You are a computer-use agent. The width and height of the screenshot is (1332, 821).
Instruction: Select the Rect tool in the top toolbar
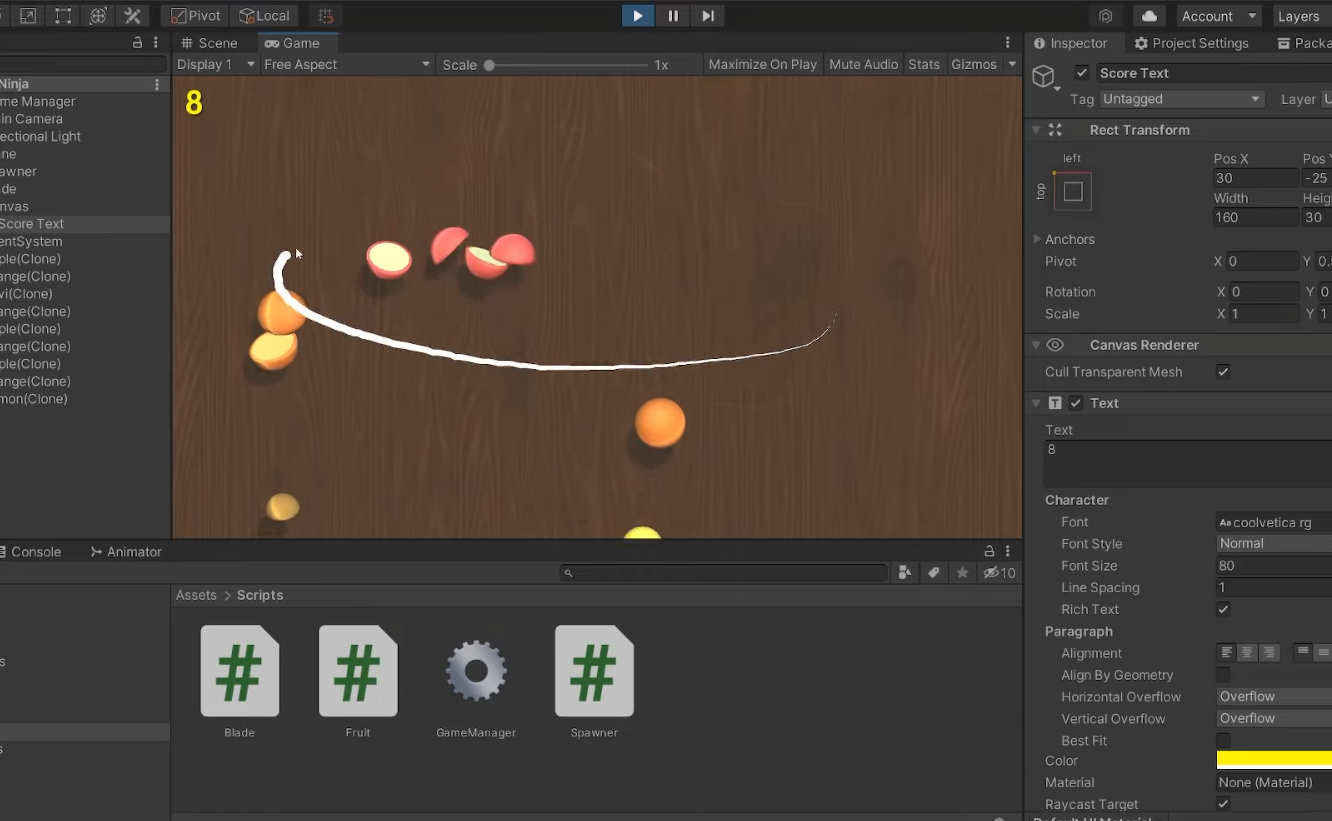click(x=63, y=16)
